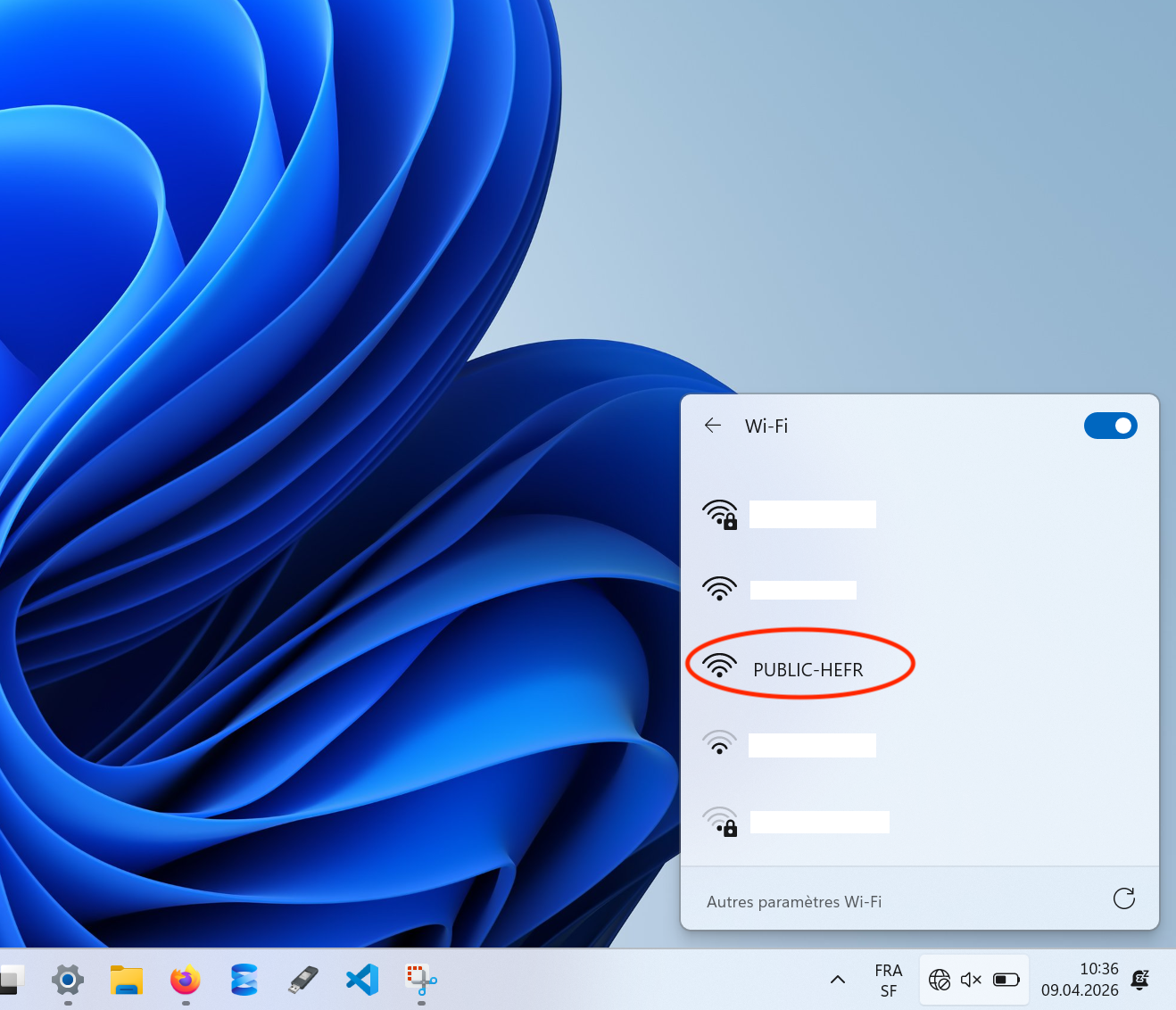Select the second open Wi-Fi network

(803, 590)
